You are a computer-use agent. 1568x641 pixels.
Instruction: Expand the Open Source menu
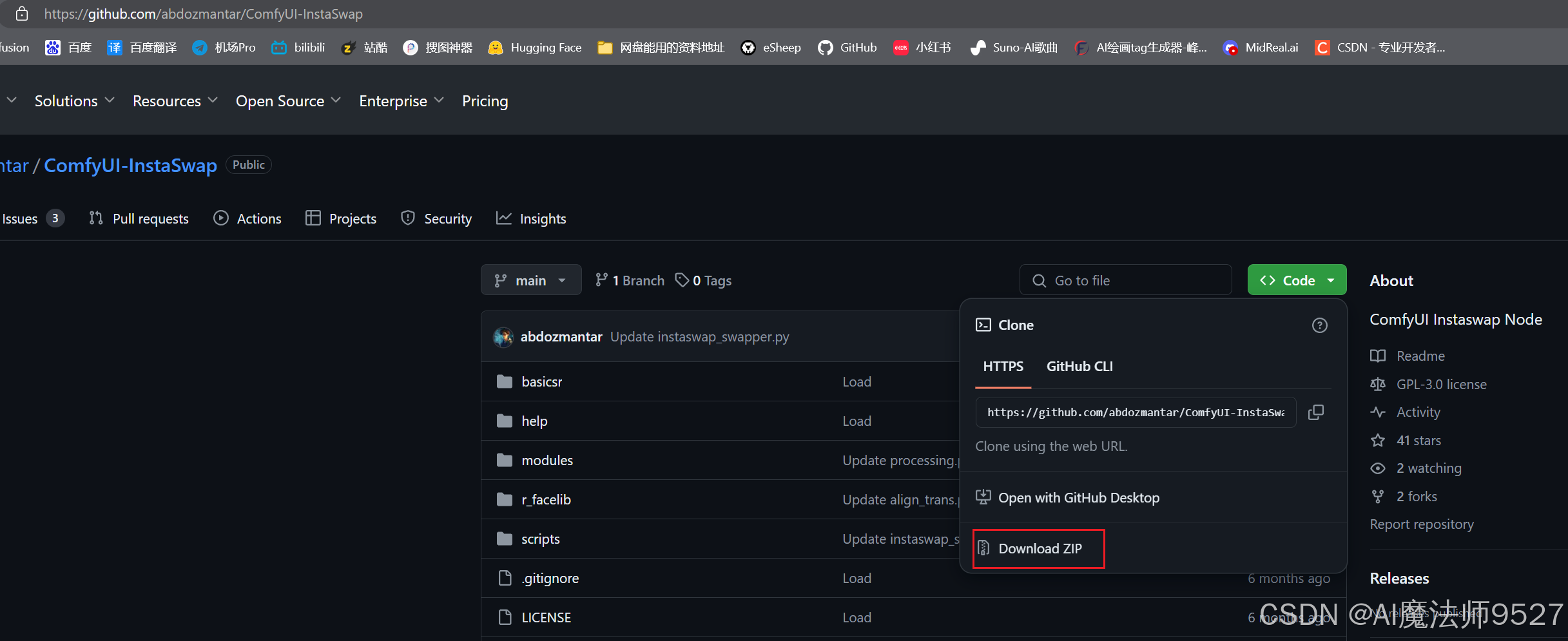click(x=287, y=101)
